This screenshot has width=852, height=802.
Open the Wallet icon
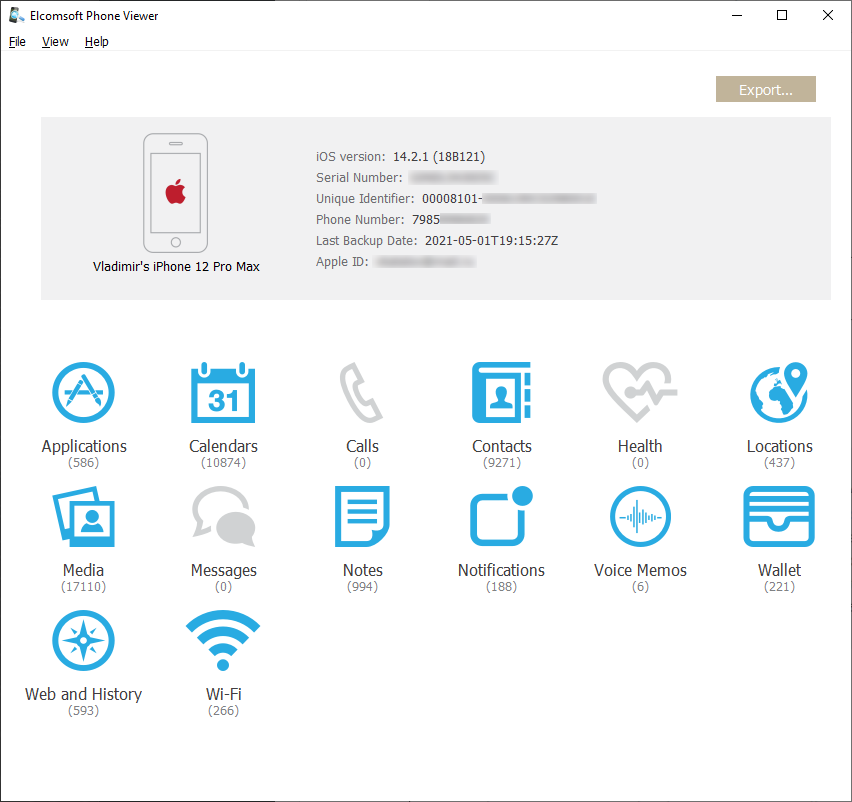pyautogui.click(x=779, y=517)
